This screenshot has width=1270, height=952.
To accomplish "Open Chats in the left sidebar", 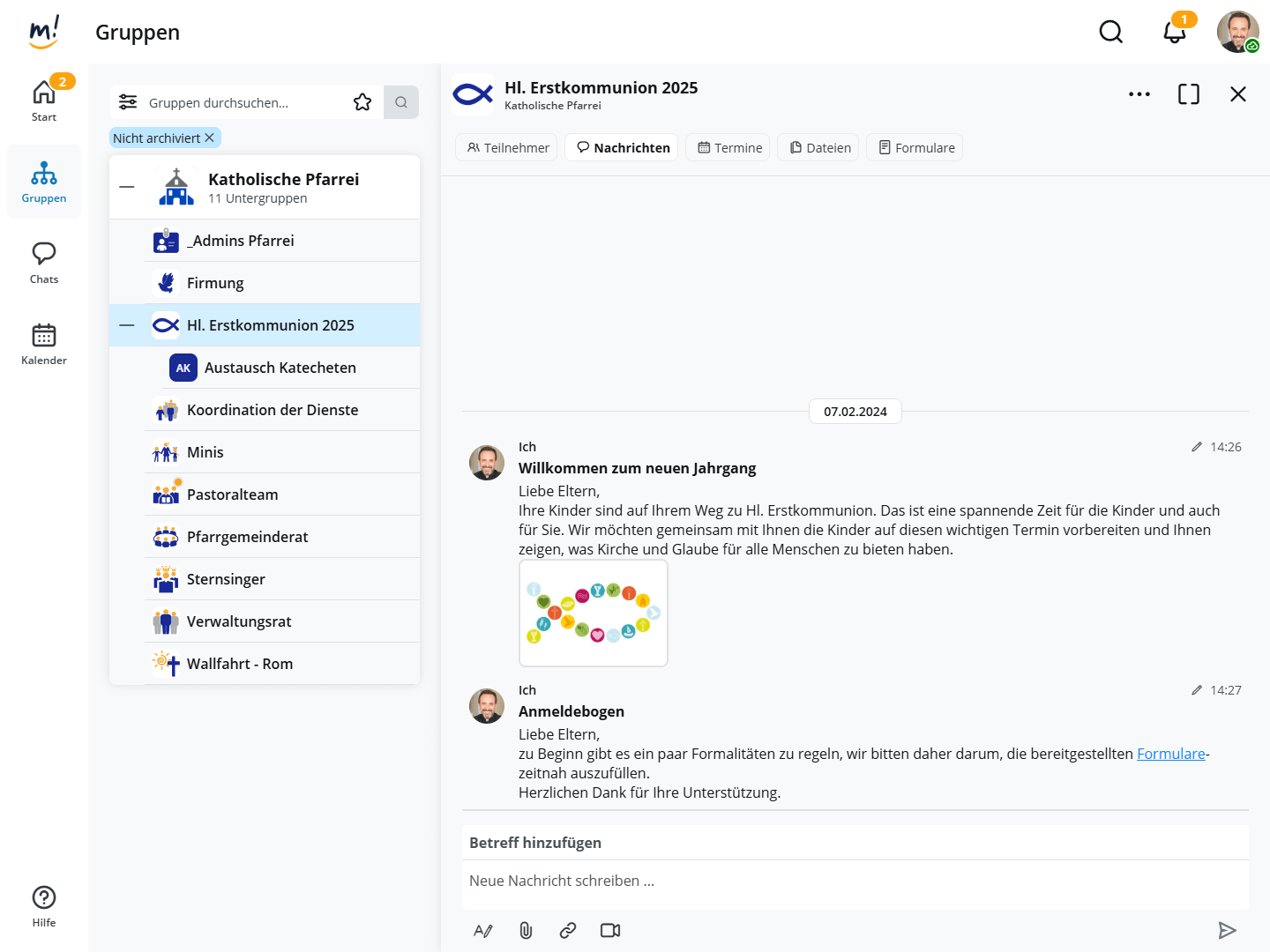I will [x=44, y=263].
